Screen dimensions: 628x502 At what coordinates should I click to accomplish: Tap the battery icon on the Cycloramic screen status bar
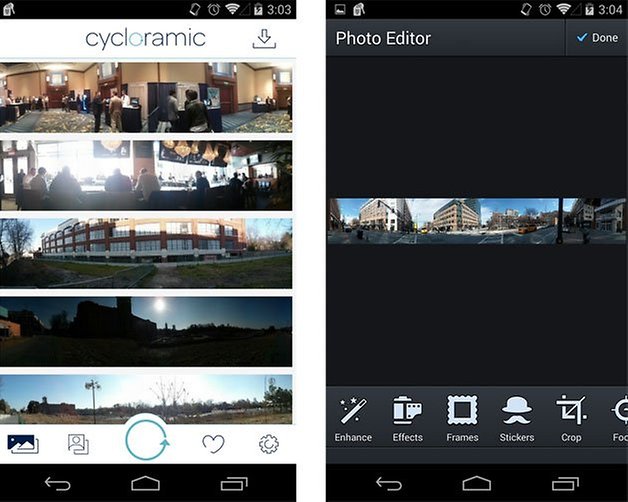click(258, 9)
